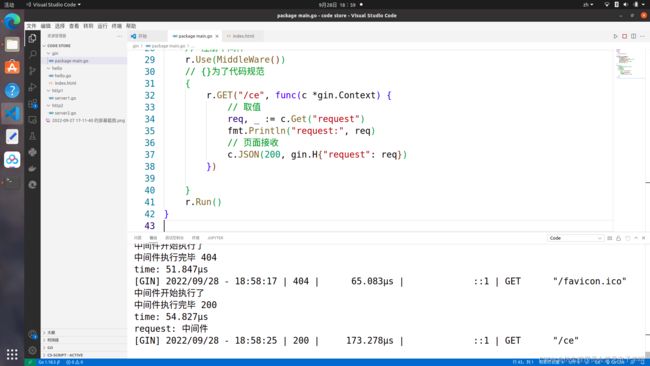Open Ubuntu Software from the dock
Screen dimensions: 650x366
click(x=12, y=67)
